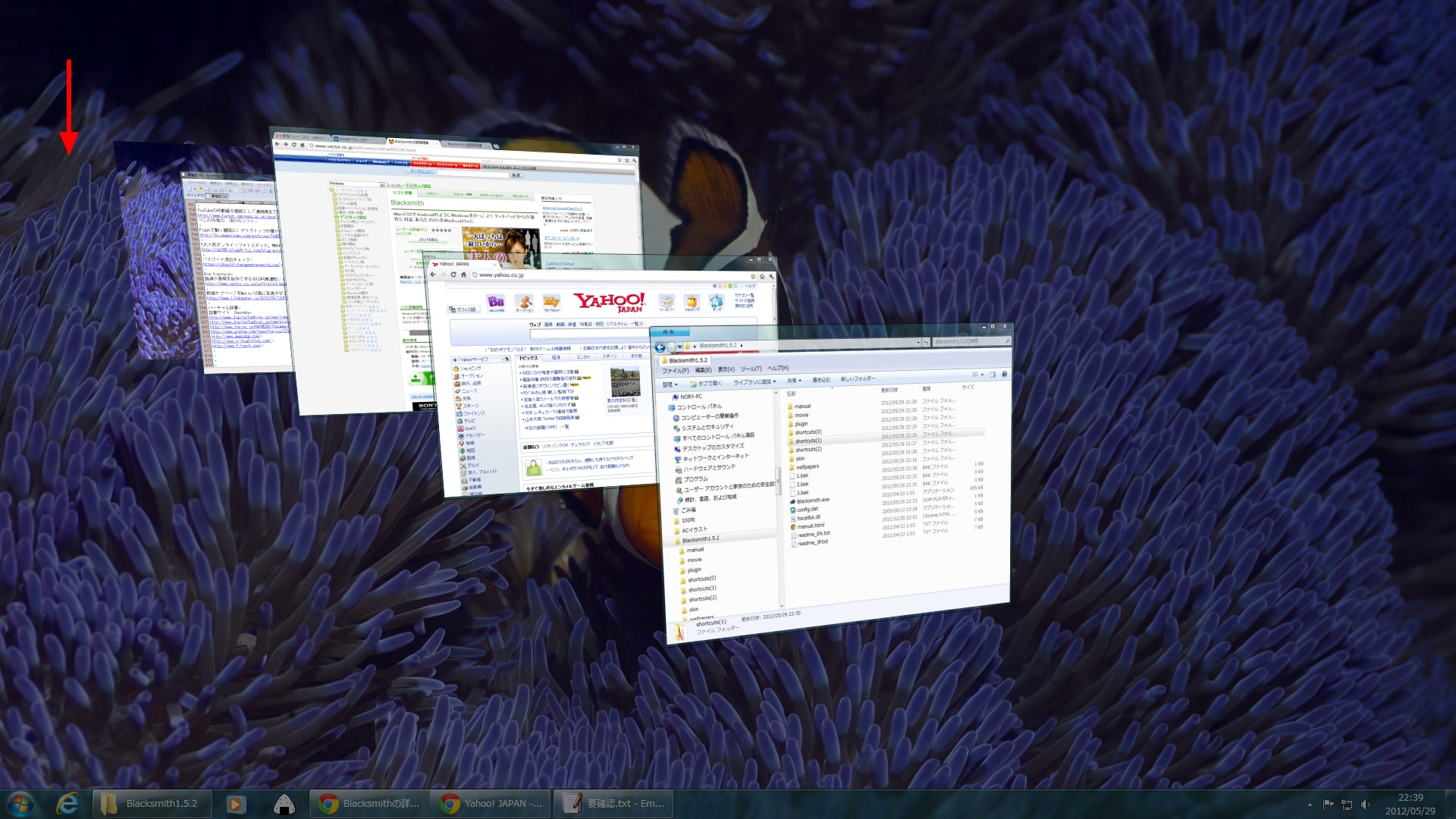1456x819 pixels.
Task: Click the Explorer help question icon
Action: [x=1004, y=375]
